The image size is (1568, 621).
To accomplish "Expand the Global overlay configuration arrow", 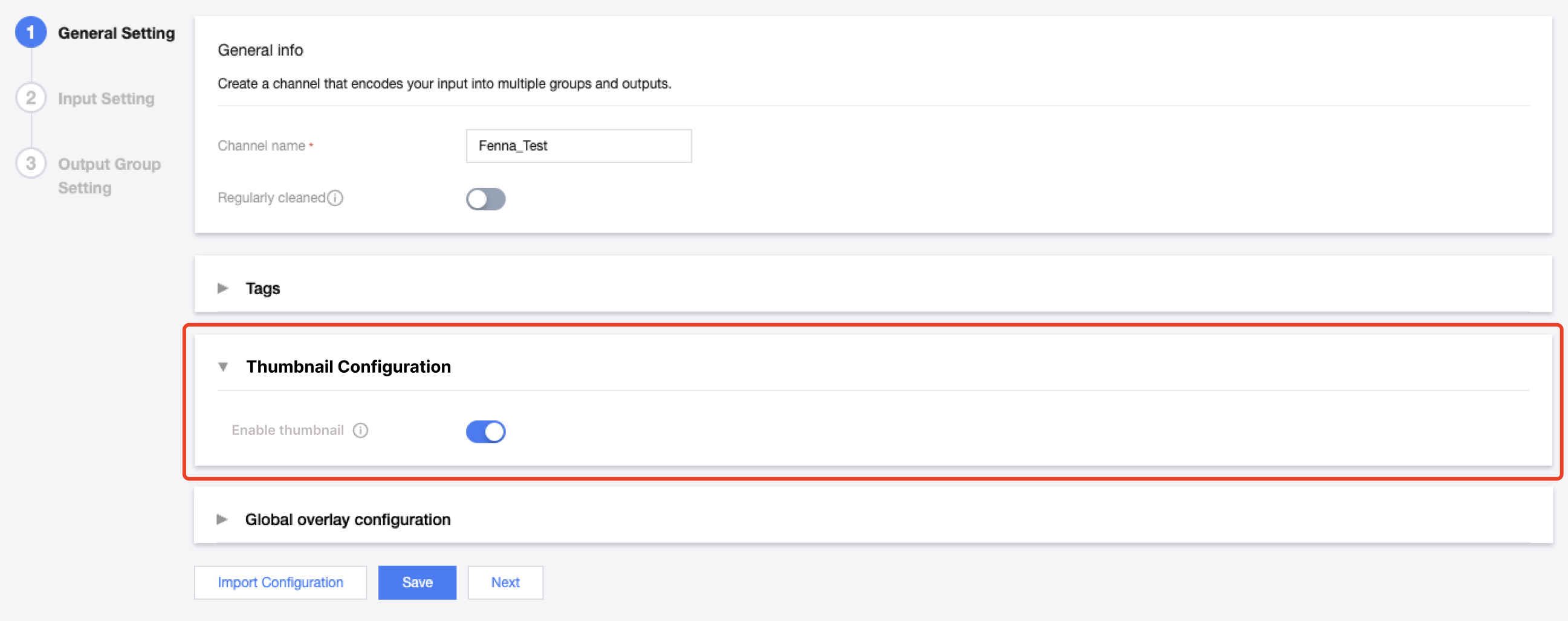I will [x=222, y=520].
